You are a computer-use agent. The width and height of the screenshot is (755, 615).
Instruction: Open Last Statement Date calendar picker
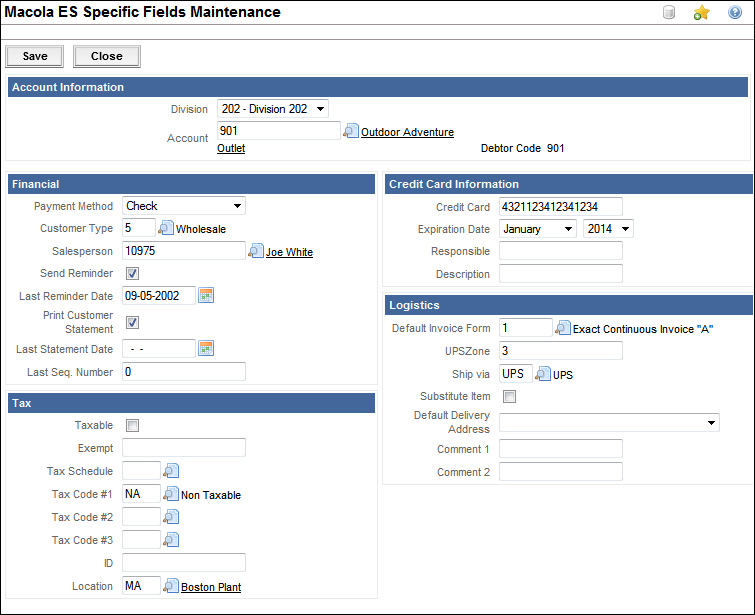coord(207,348)
